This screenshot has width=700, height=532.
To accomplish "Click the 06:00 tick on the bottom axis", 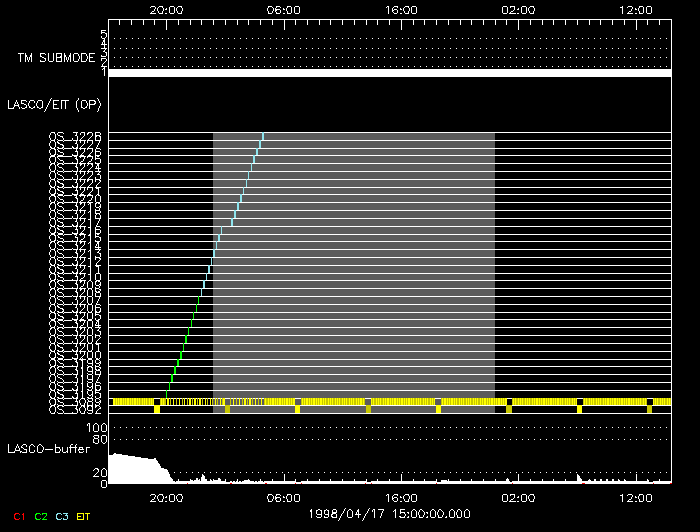I will [284, 497].
